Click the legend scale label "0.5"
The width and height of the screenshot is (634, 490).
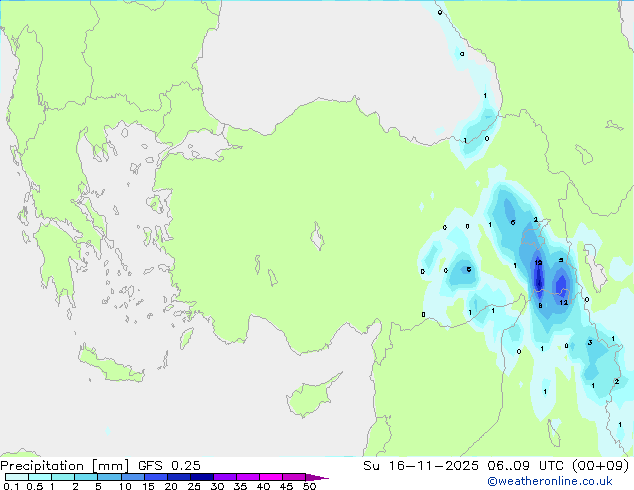click(x=35, y=486)
